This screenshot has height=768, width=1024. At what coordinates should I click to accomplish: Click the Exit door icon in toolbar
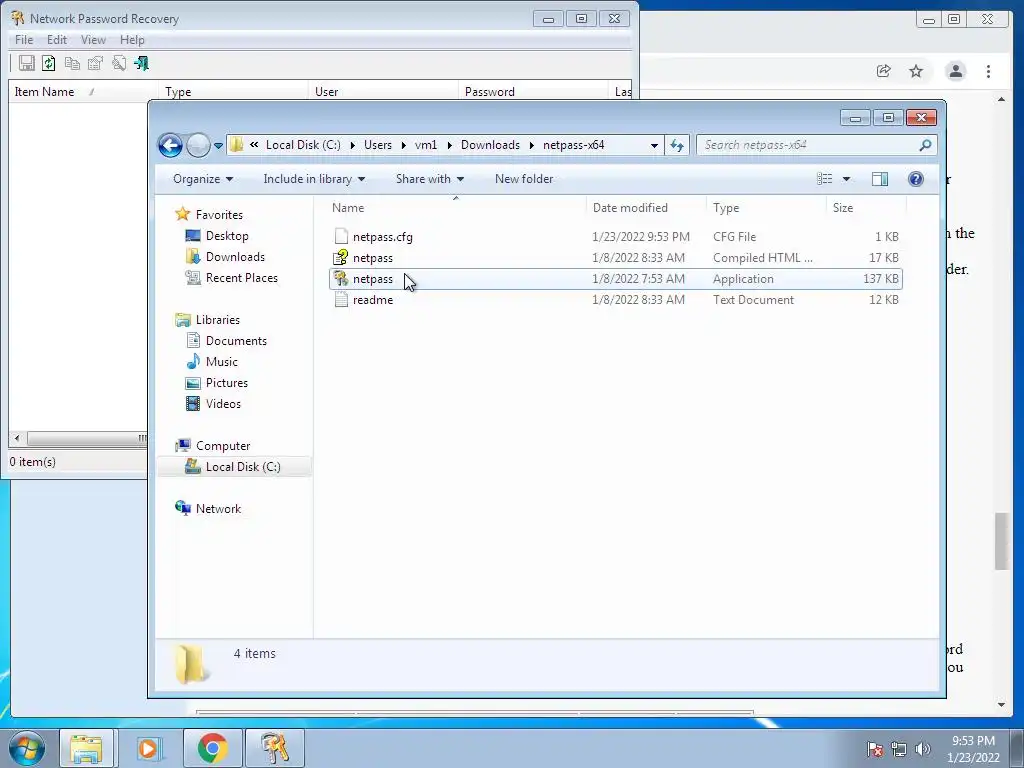[x=141, y=63]
